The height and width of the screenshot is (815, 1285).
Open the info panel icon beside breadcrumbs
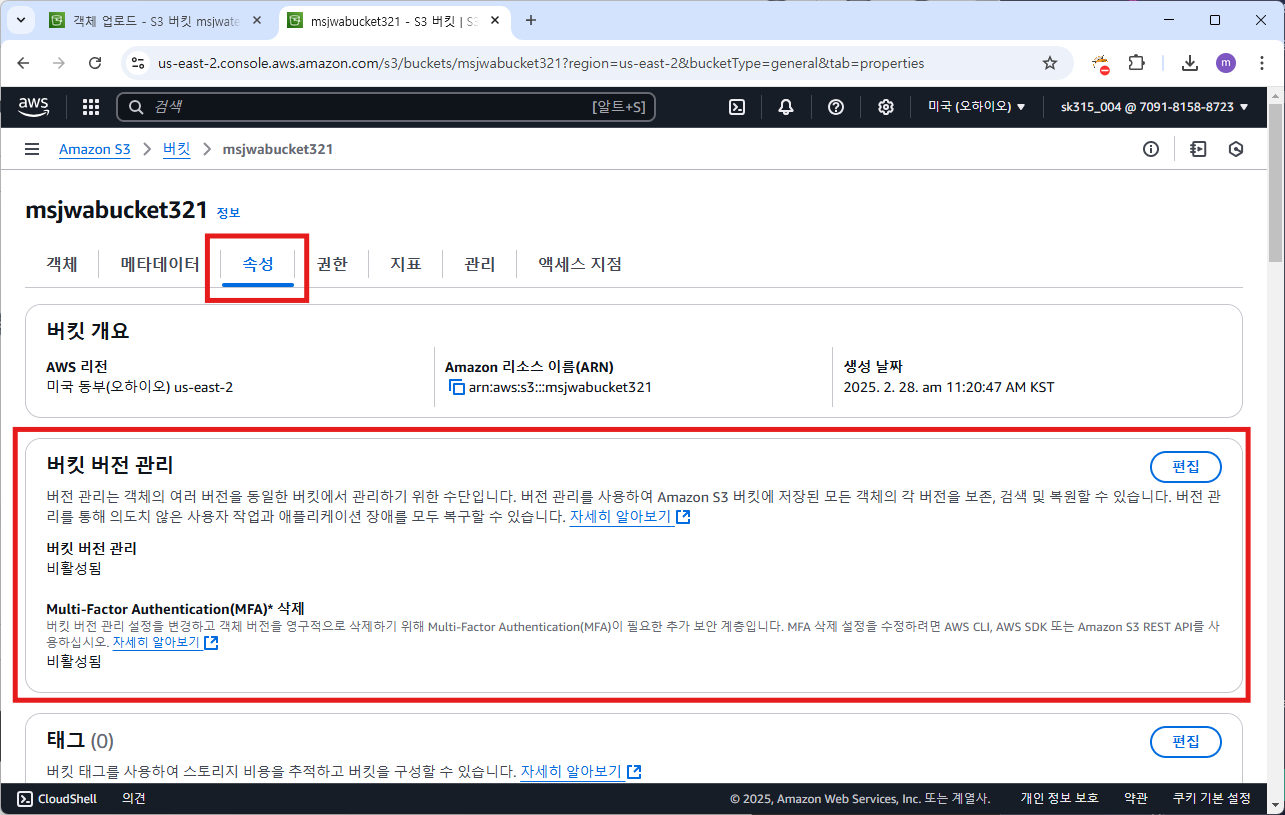tap(1151, 149)
